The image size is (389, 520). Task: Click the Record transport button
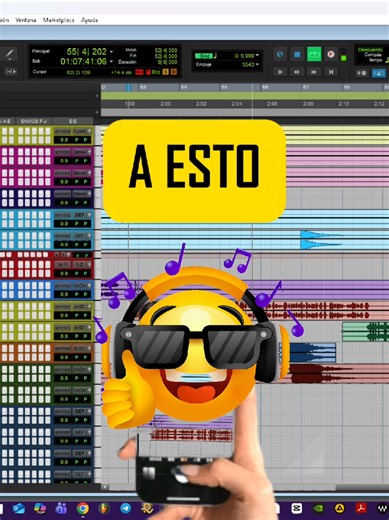coord(330,54)
